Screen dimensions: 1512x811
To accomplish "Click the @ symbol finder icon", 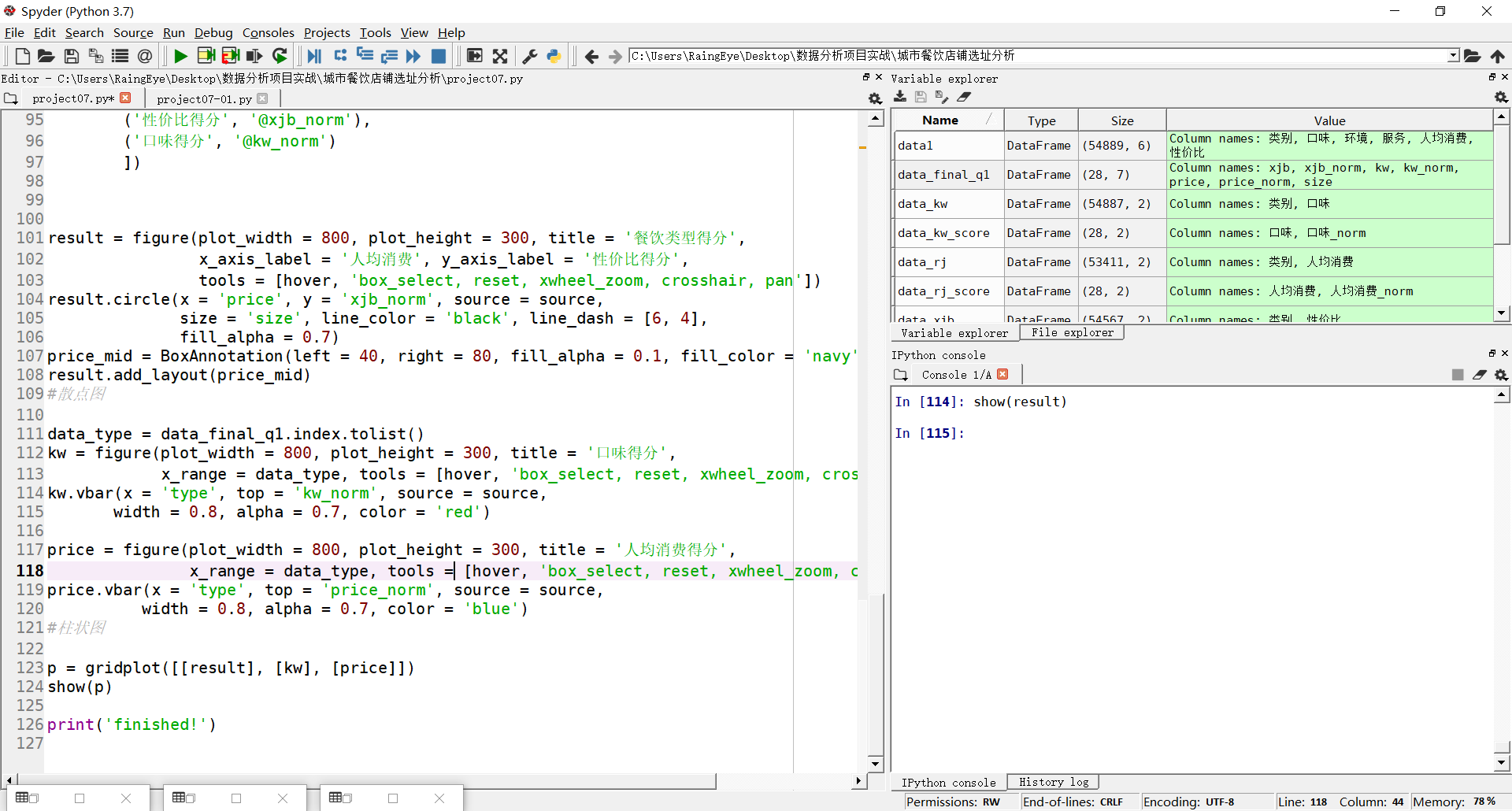I will pos(145,56).
